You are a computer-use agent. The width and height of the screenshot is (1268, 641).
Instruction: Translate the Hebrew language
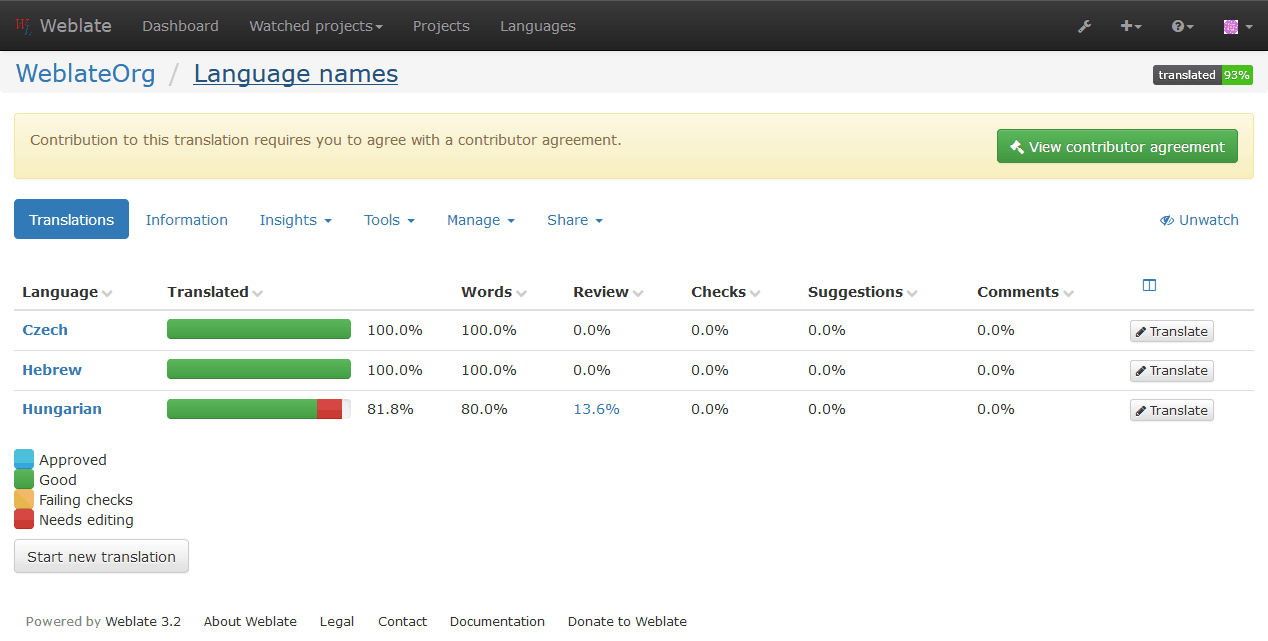pos(1171,371)
